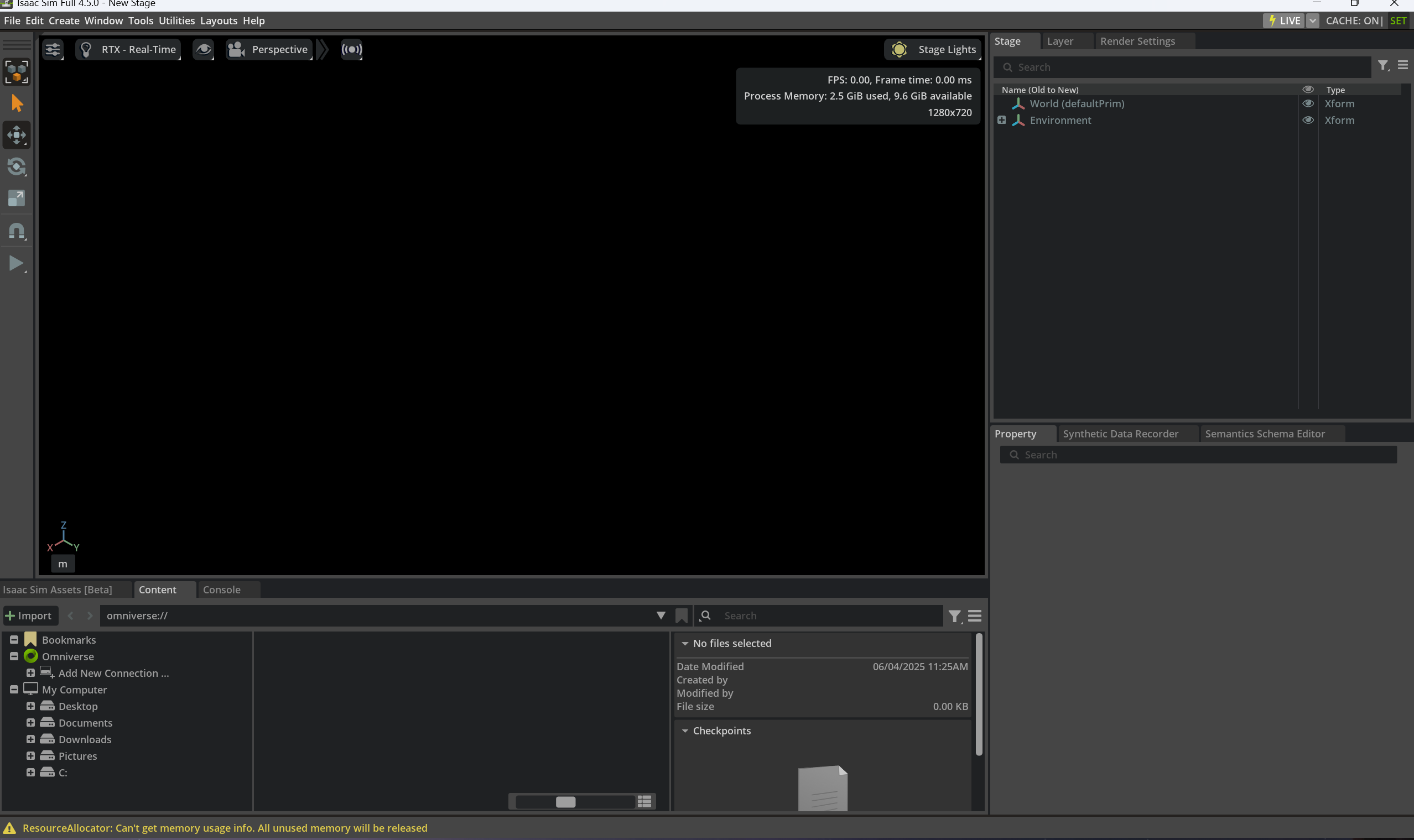Click the Import button
The image size is (1414, 840).
click(x=30, y=615)
